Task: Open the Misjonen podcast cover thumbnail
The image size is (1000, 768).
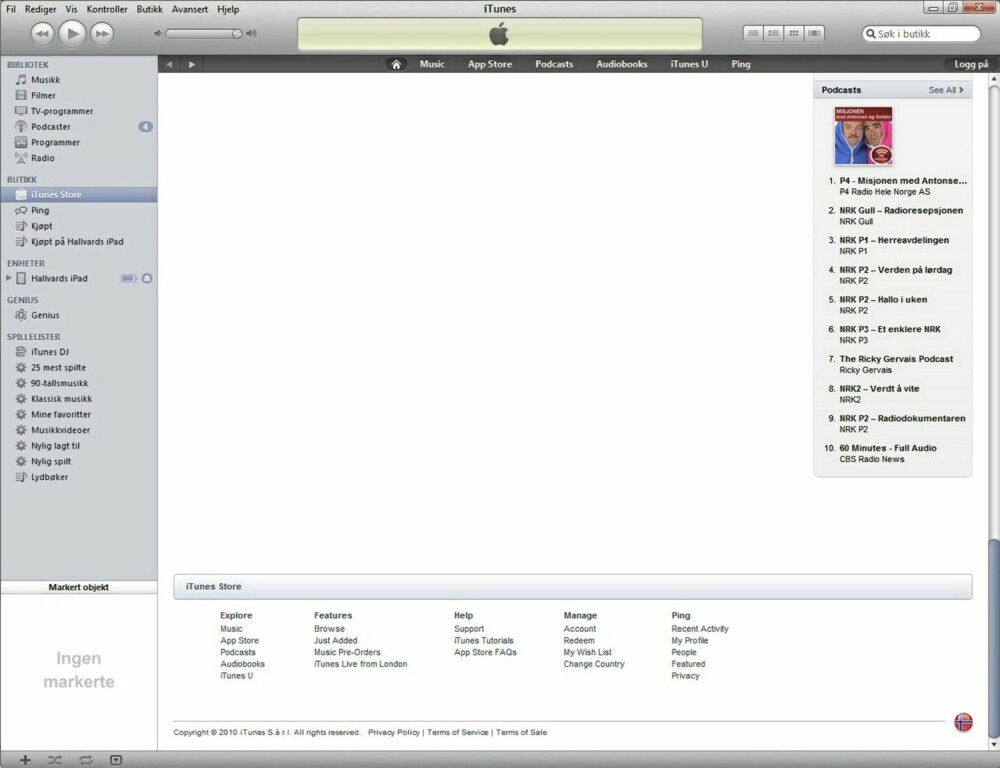Action: coord(863,136)
